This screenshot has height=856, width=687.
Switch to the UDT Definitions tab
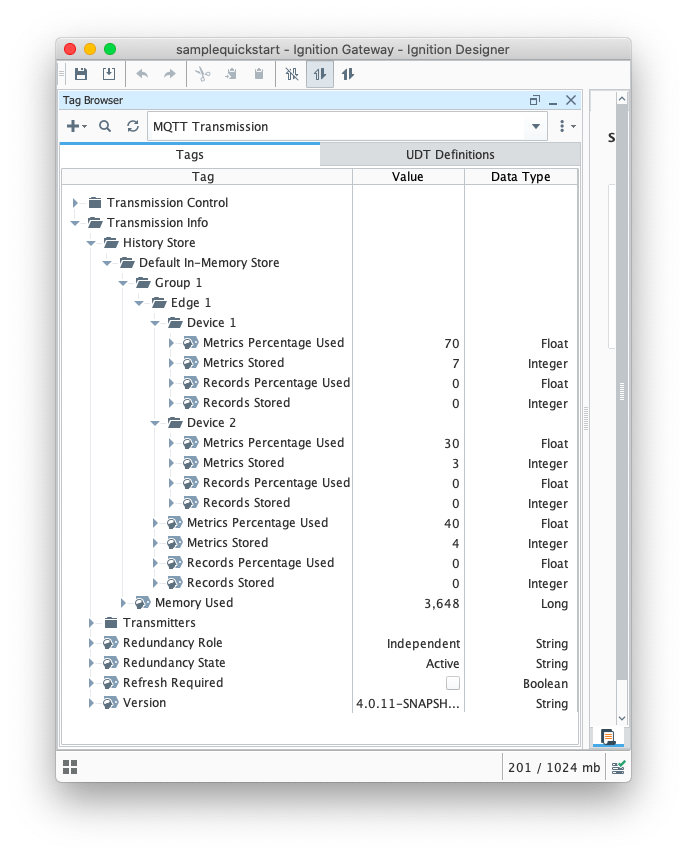click(449, 154)
